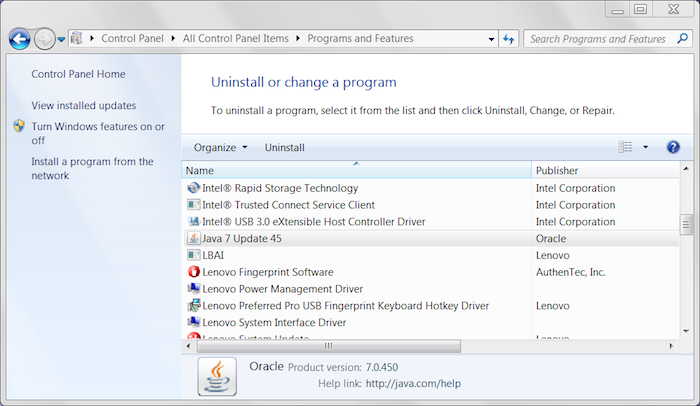The image size is (700, 406).
Task: Open Control Panel Home link
Action: (x=78, y=74)
